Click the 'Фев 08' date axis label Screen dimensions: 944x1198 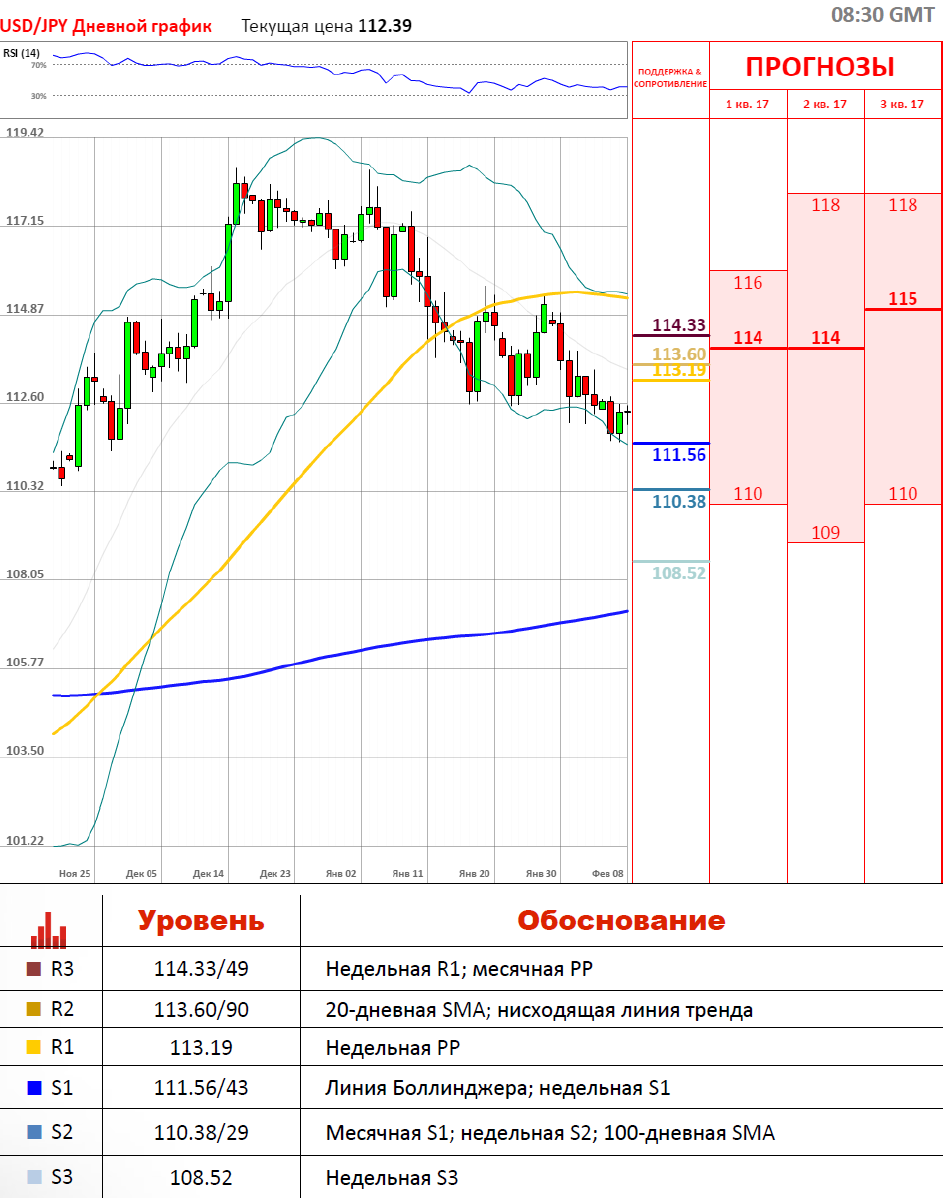pos(608,873)
